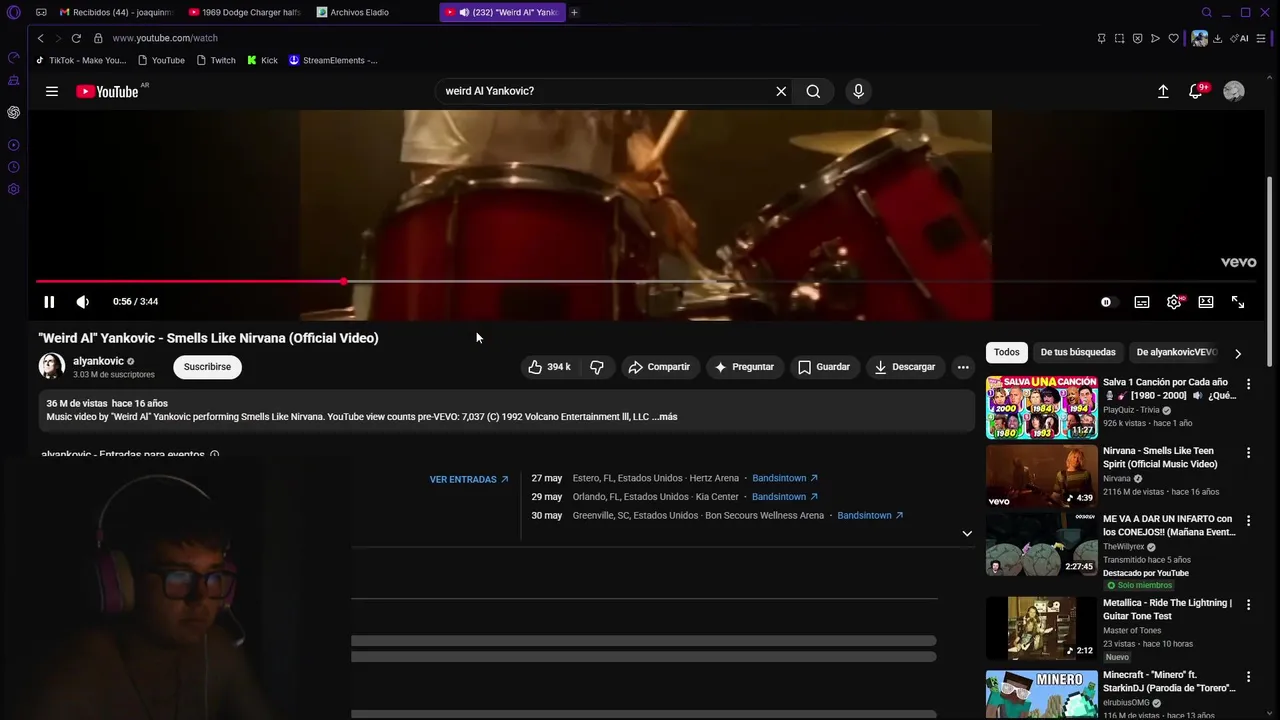The height and width of the screenshot is (720, 1280).
Task: Switch to Recibidos Gmail browser tab
Action: point(115,12)
